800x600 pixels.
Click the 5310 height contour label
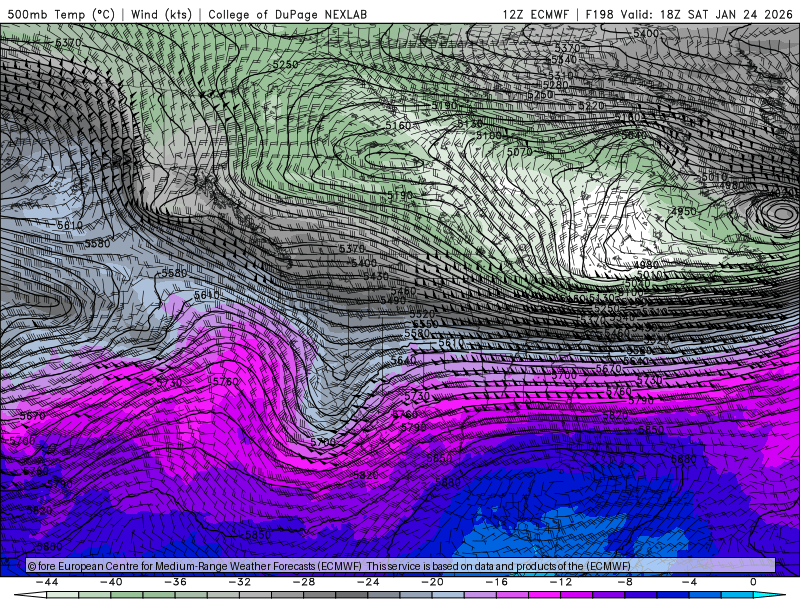coord(561,76)
